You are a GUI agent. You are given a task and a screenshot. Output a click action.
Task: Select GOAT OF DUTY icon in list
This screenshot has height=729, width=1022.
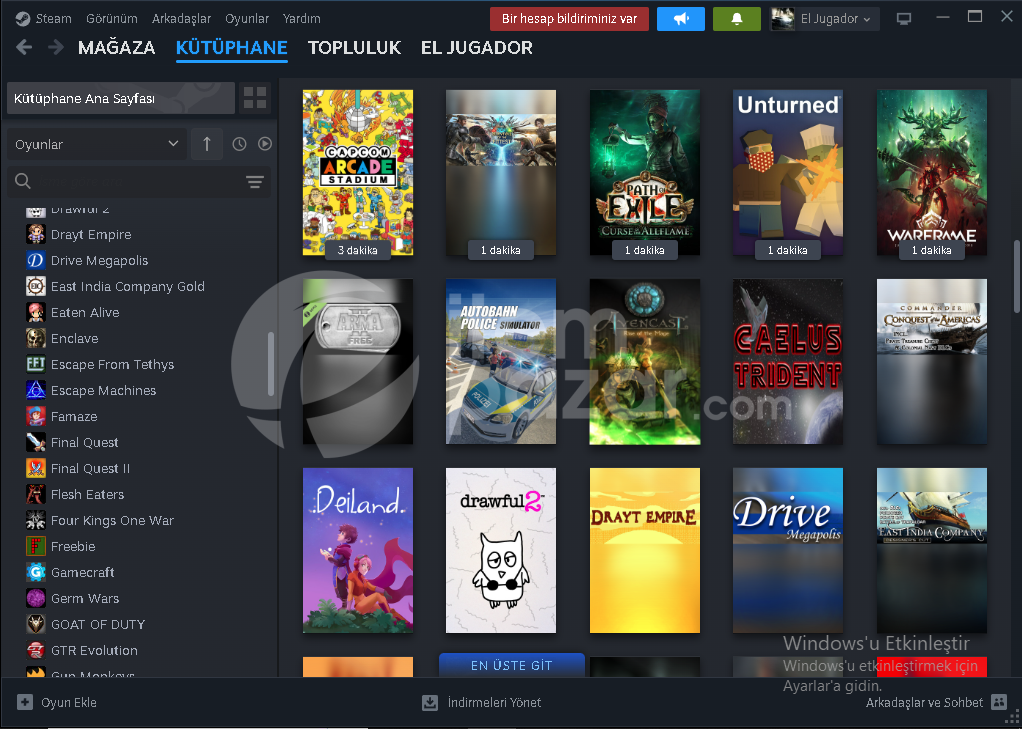pos(35,625)
